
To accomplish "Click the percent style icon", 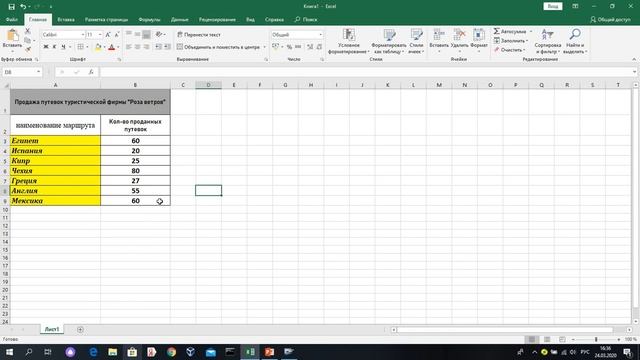I will pos(289,47).
